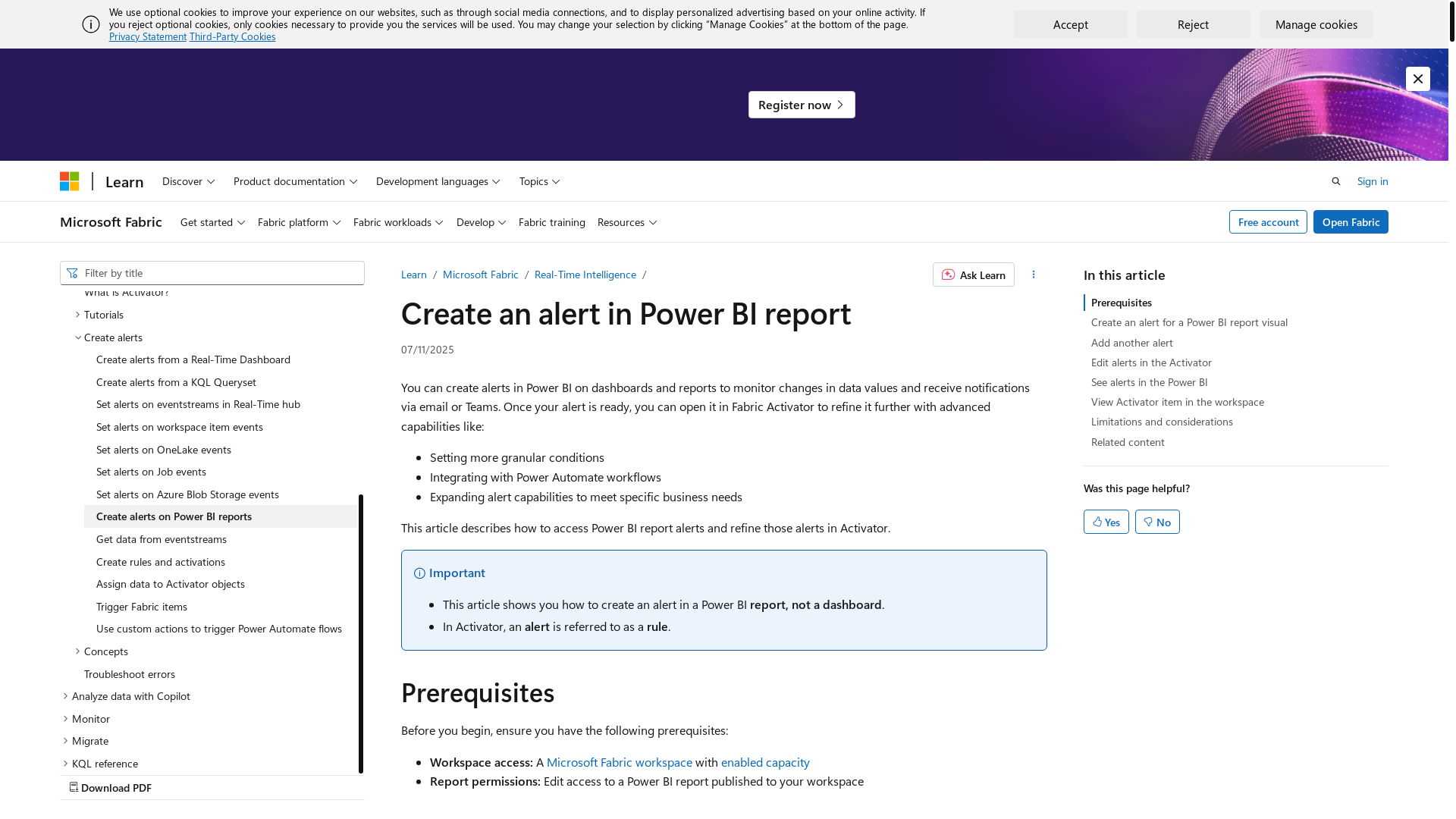Click the page vertical scrollbar
1456x819 pixels.
click(x=1452, y=21)
